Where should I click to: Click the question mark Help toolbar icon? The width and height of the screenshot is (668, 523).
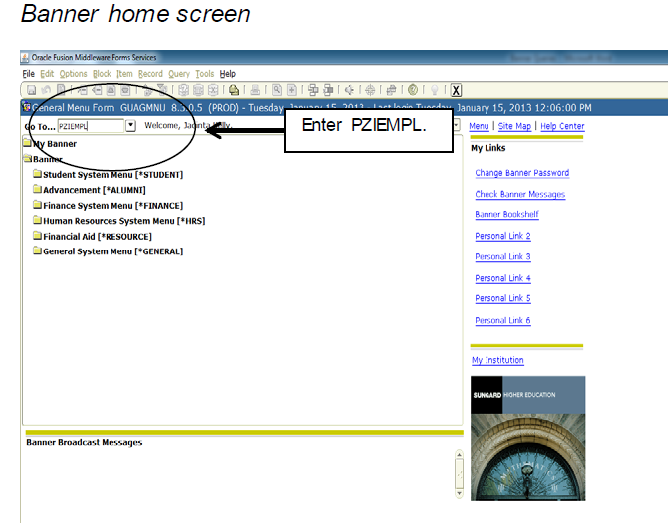tap(413, 90)
